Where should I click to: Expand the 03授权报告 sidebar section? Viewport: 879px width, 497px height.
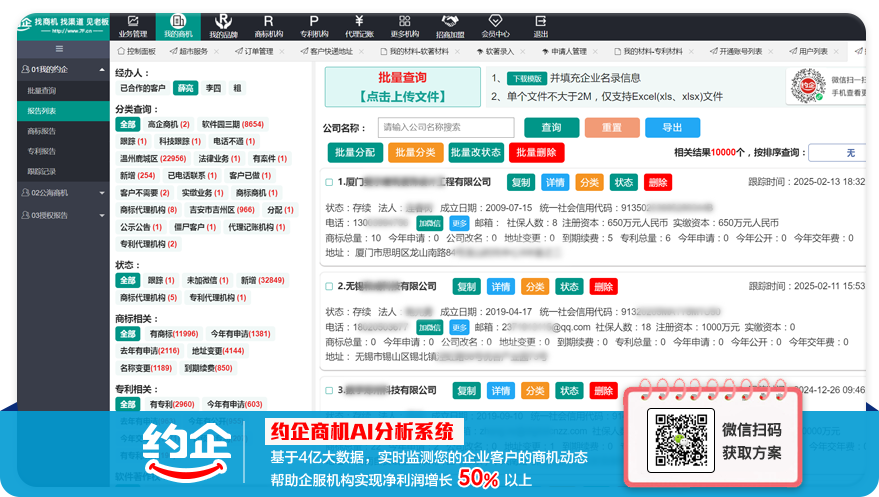coord(63,215)
